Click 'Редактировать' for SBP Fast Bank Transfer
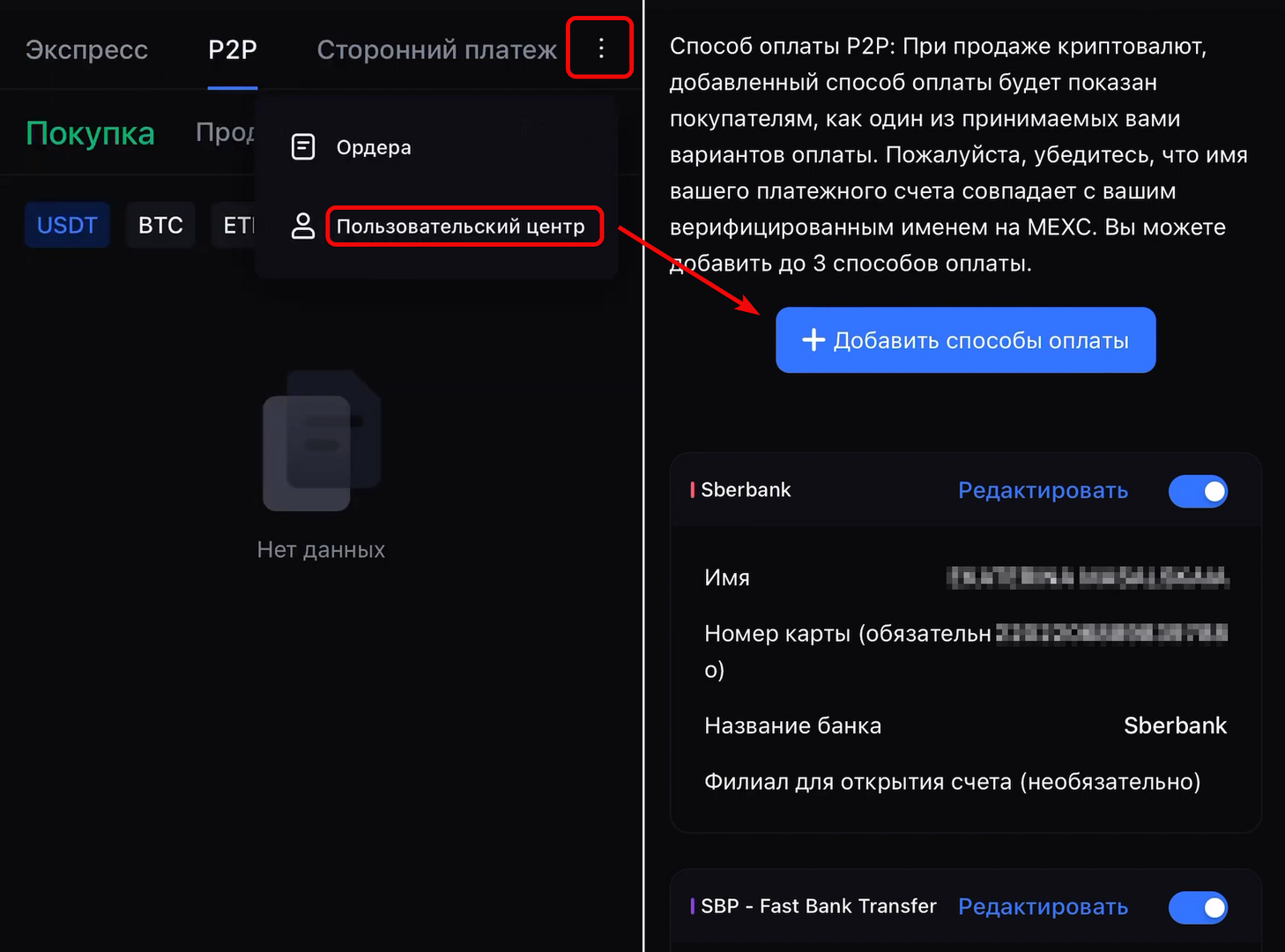The height and width of the screenshot is (952, 1285). pos(1043,907)
